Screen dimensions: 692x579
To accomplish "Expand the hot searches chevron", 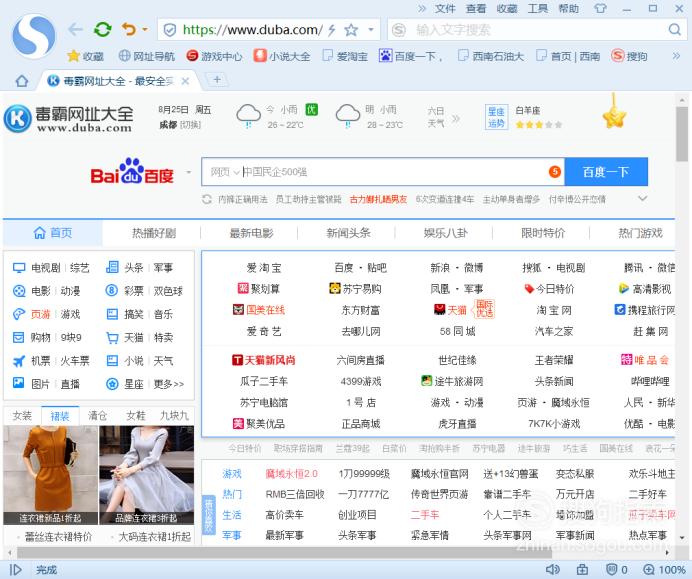I will (x=643, y=199).
